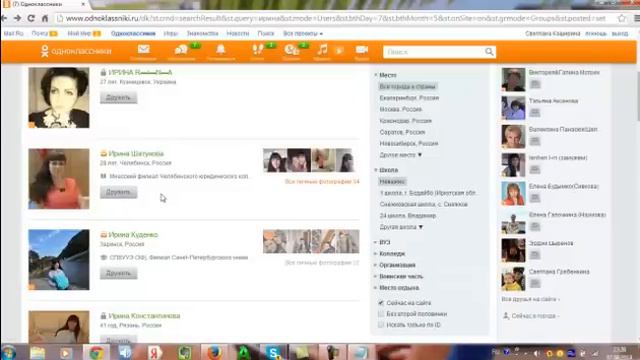
Task: Open Firefox from taskbar
Action: point(214,352)
